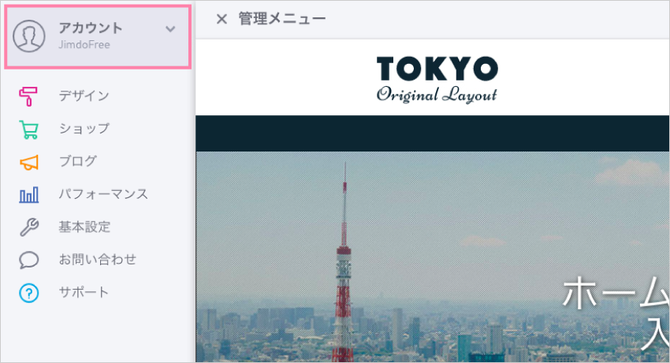The width and height of the screenshot is (670, 363).
Task: Click the megaphone blog icon
Action: (x=29, y=162)
